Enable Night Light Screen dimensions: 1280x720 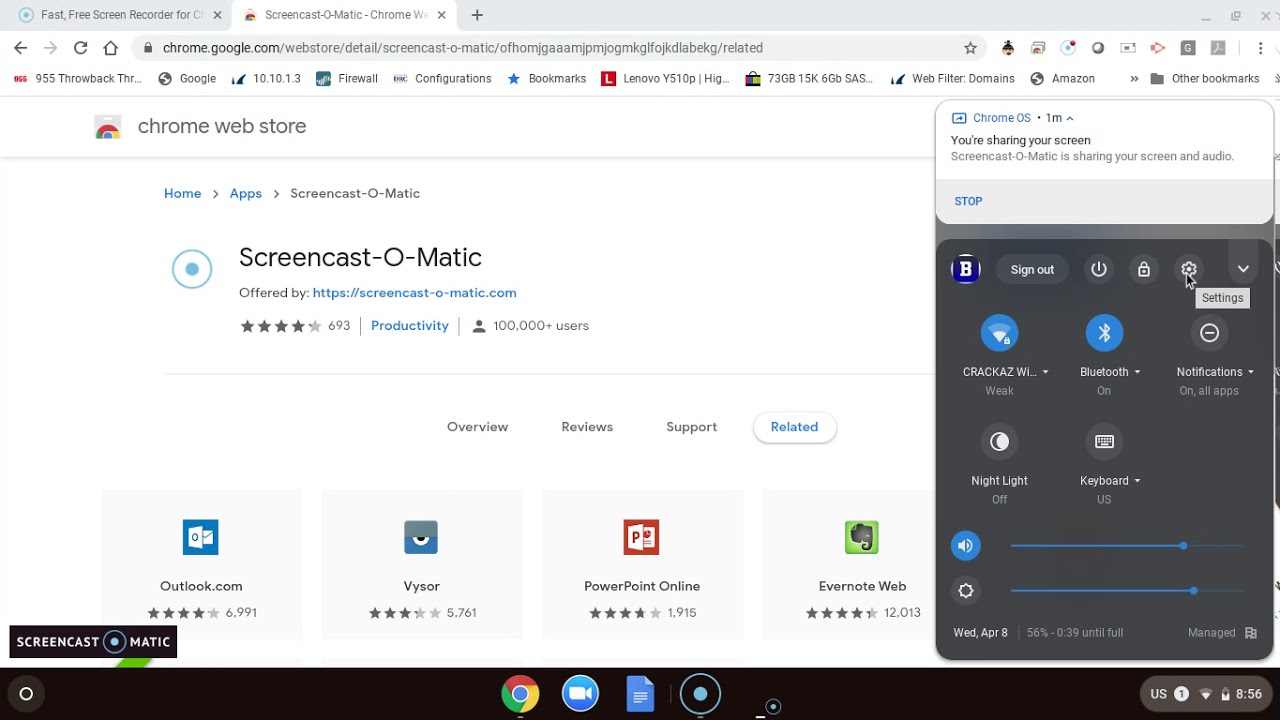click(999, 442)
